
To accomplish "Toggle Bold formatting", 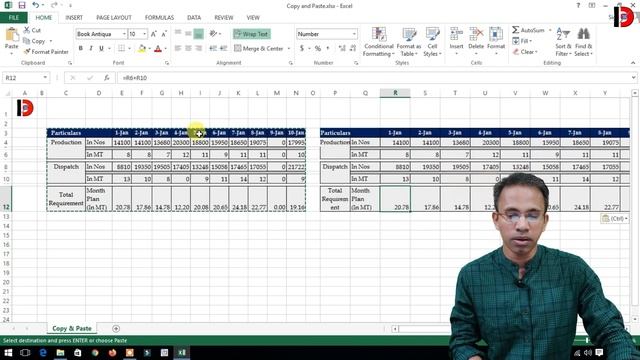I will coord(81,49).
